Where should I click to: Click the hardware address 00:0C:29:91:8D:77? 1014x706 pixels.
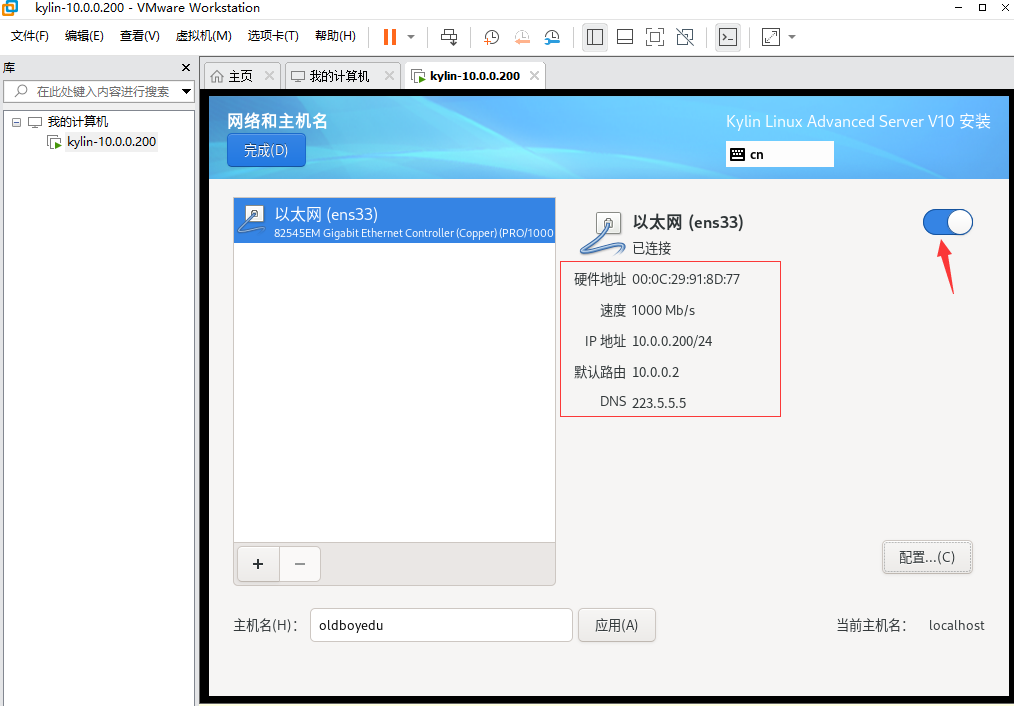click(686, 279)
